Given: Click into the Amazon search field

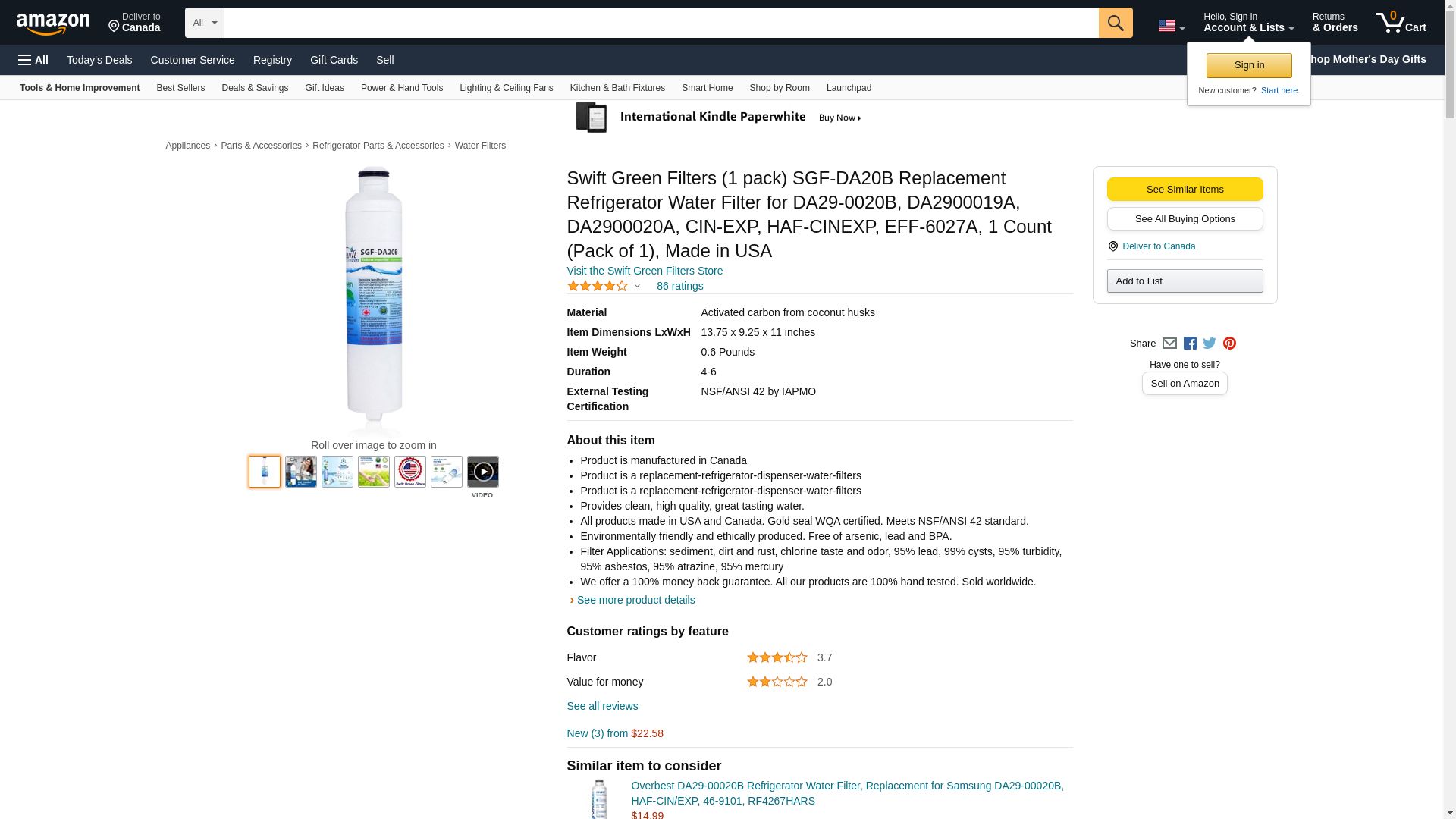Looking at the screenshot, I should tap(660, 23).
